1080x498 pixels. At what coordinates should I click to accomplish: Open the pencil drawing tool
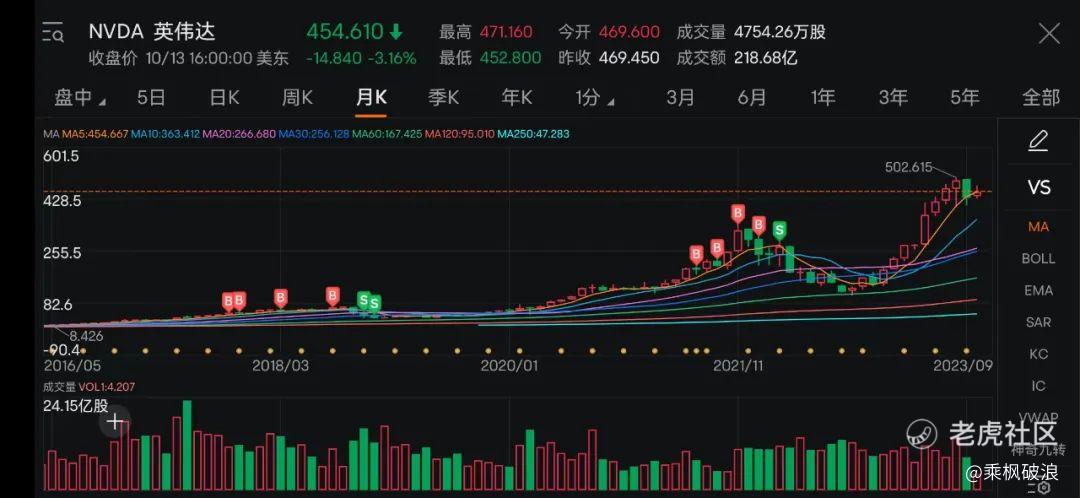pos(1038,141)
